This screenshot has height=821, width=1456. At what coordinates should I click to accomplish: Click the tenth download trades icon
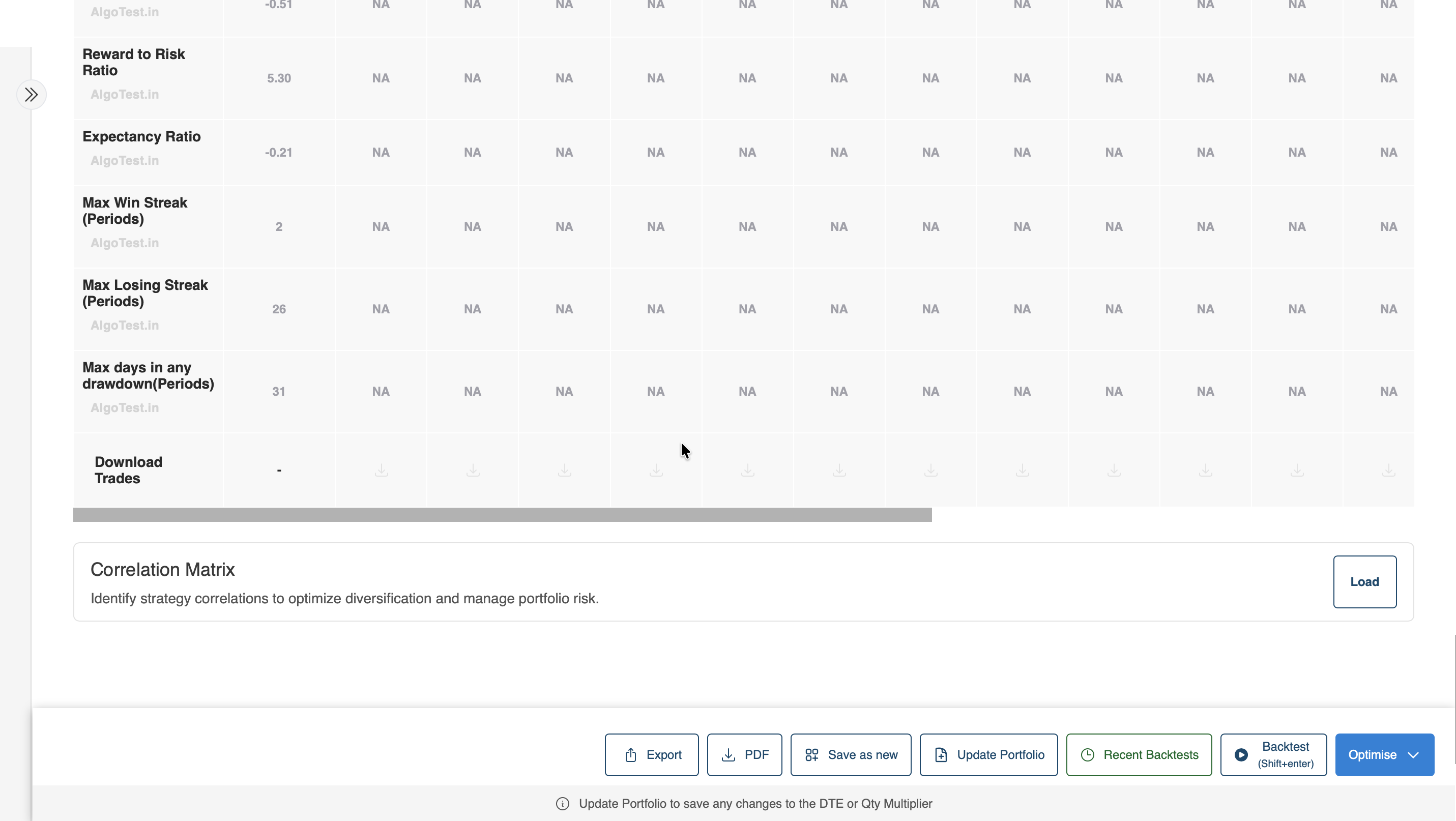(1206, 470)
